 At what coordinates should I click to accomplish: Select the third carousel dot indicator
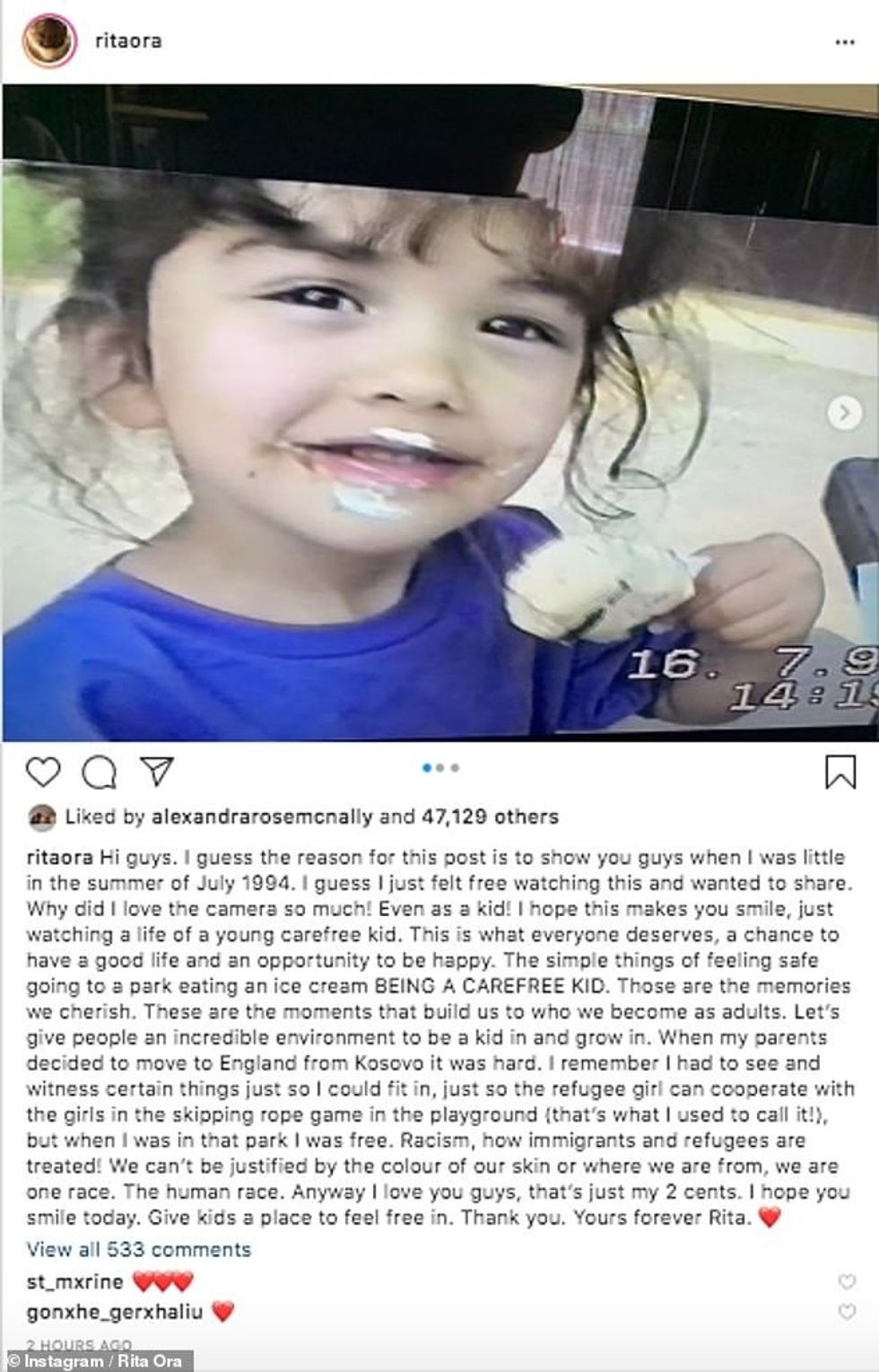click(455, 767)
